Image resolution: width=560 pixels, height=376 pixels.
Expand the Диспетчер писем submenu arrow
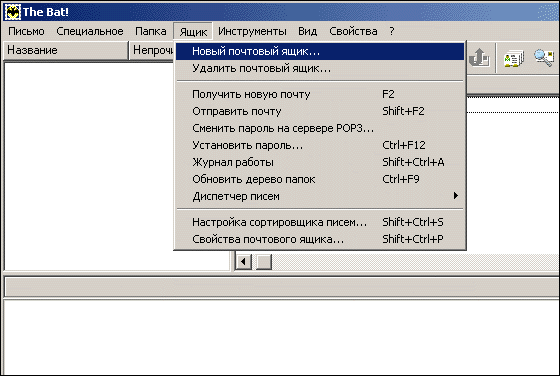[456, 196]
